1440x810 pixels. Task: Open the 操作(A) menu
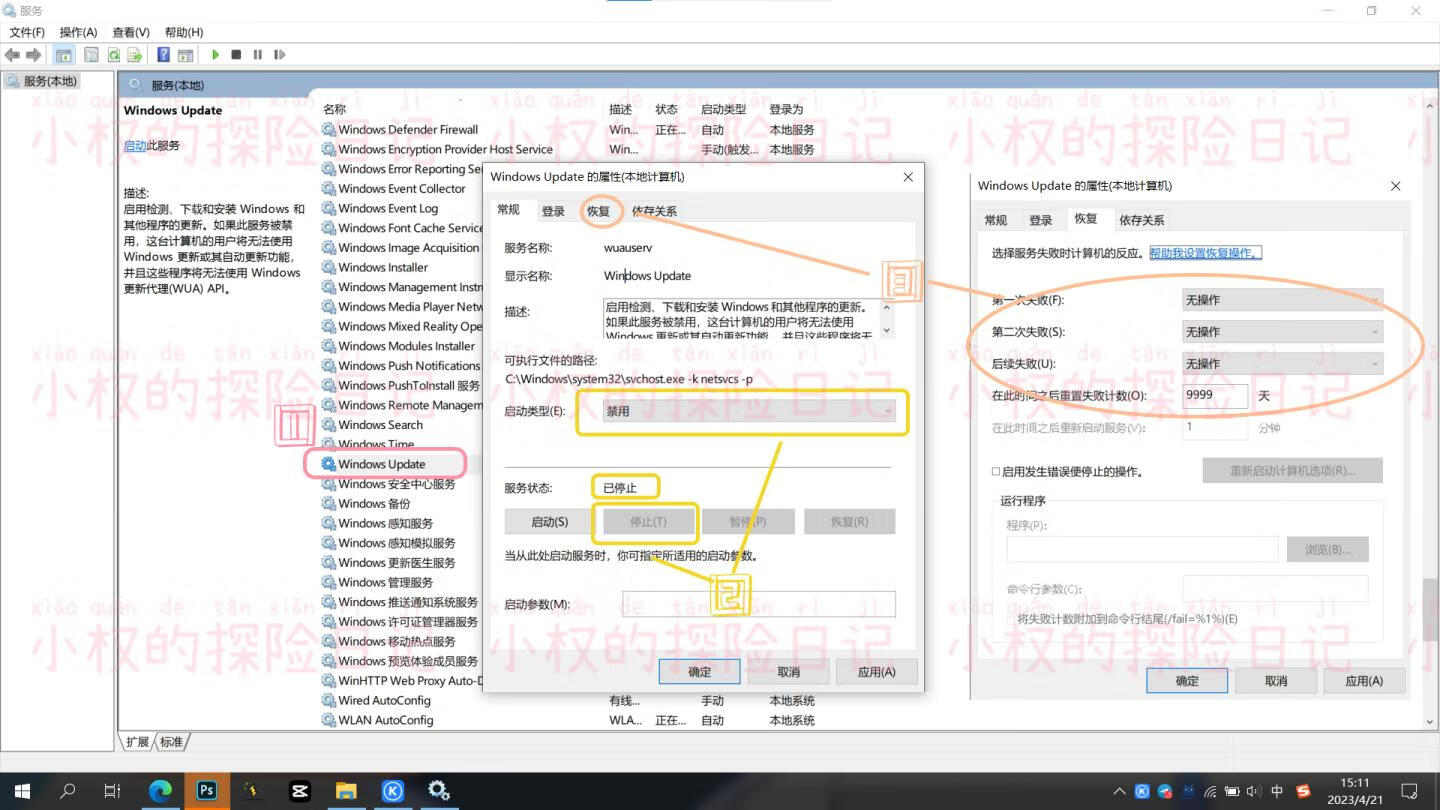tap(78, 32)
